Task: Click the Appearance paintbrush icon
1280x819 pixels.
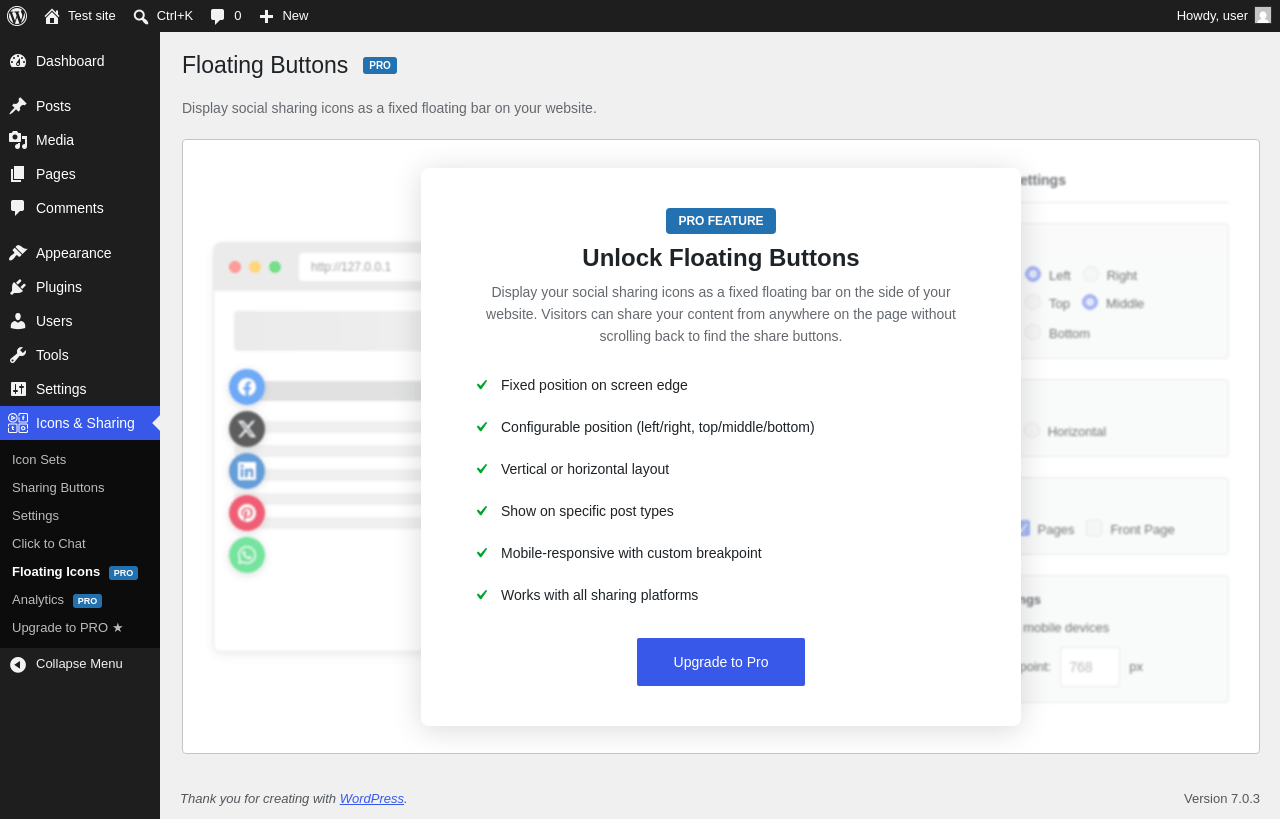Action: point(18,253)
